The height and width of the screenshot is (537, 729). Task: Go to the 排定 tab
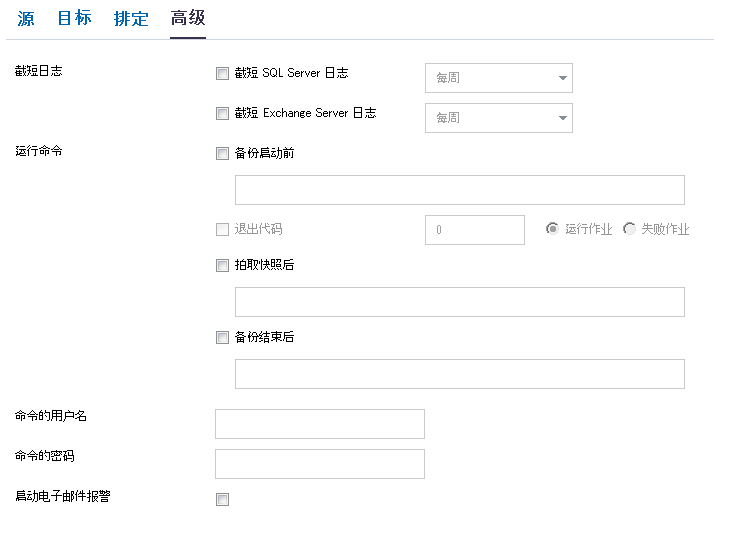click(x=131, y=19)
